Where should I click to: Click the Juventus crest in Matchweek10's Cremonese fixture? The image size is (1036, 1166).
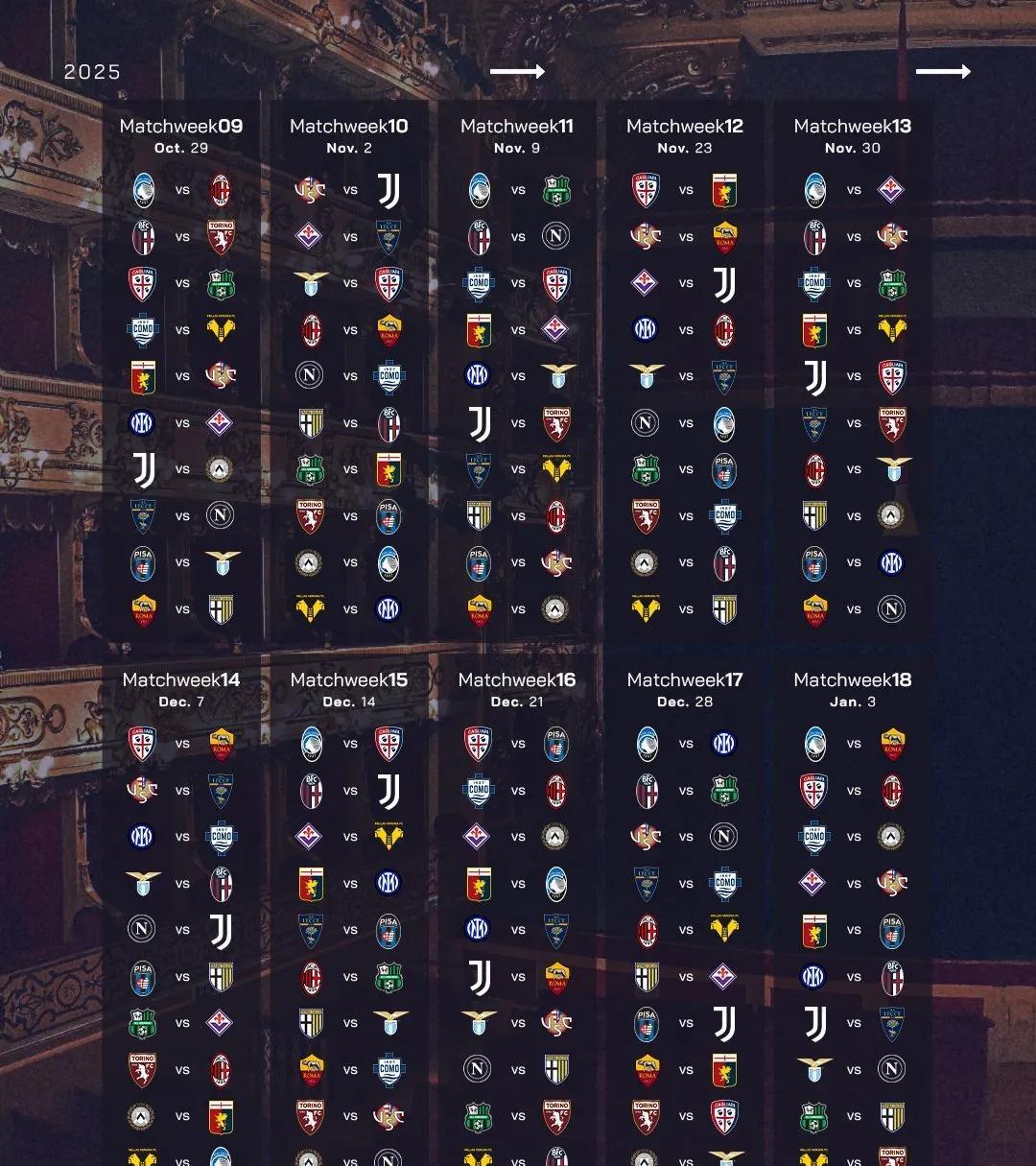click(x=388, y=190)
